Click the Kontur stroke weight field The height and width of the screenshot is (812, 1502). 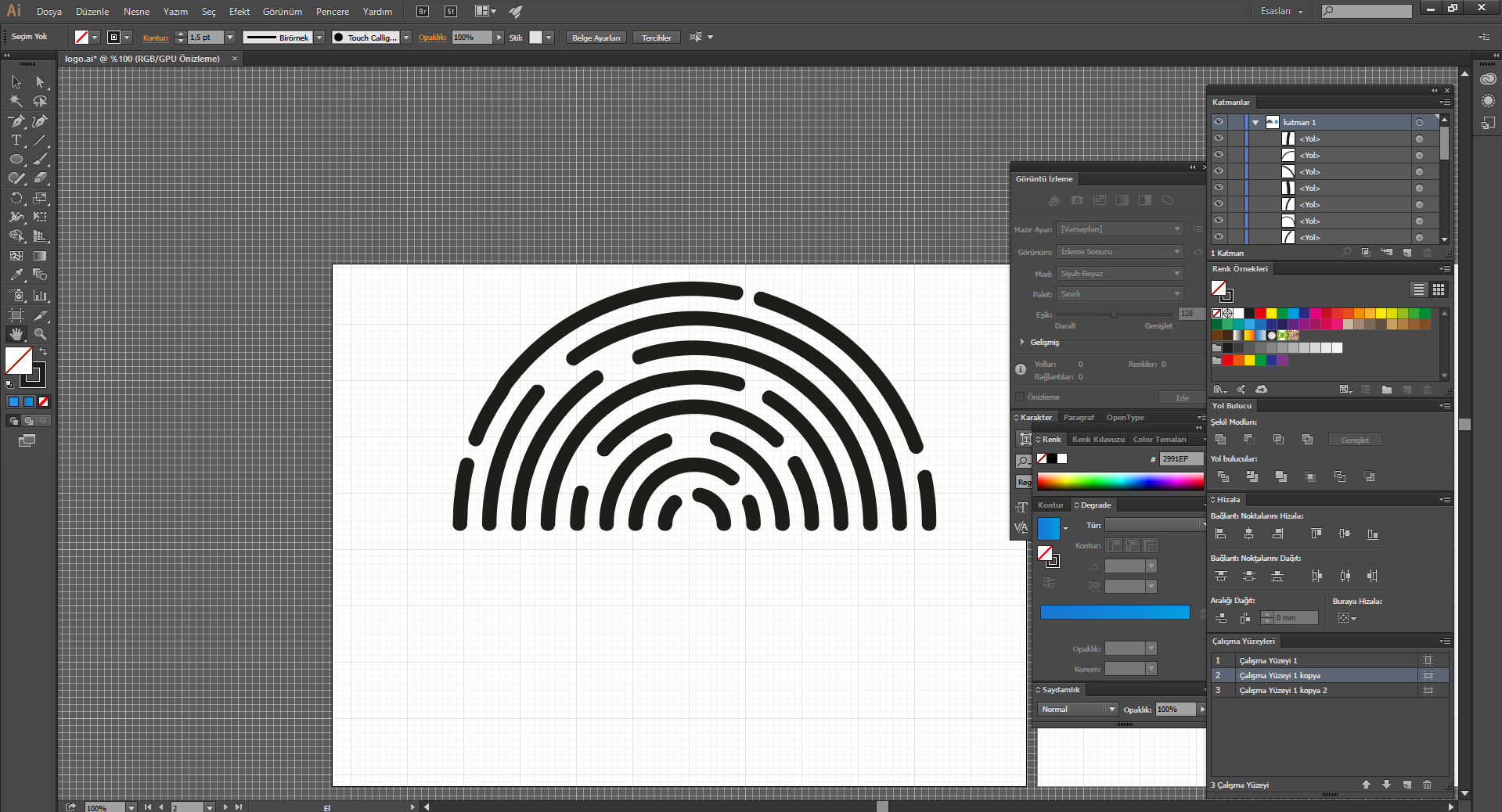tap(205, 38)
